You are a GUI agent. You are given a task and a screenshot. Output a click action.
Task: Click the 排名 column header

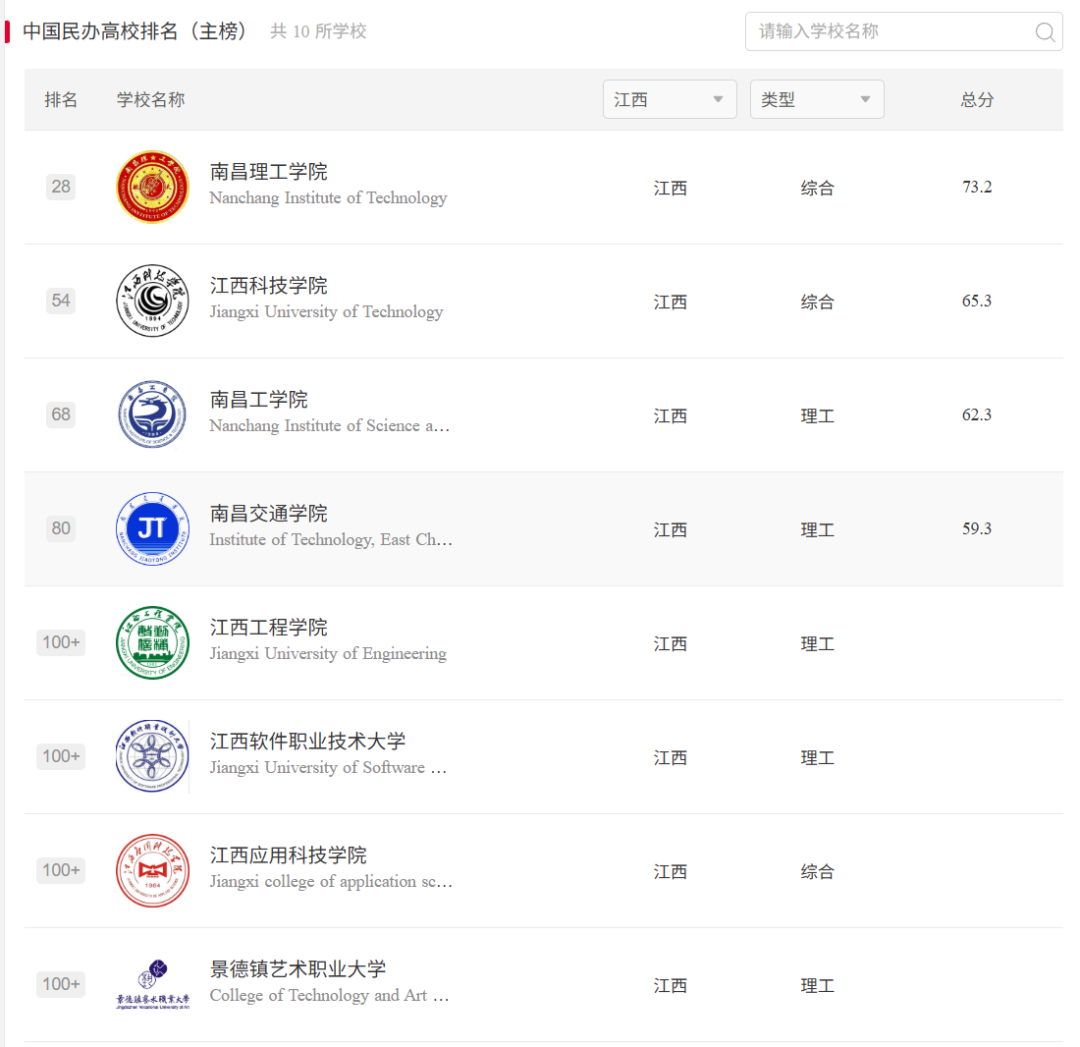tap(63, 99)
